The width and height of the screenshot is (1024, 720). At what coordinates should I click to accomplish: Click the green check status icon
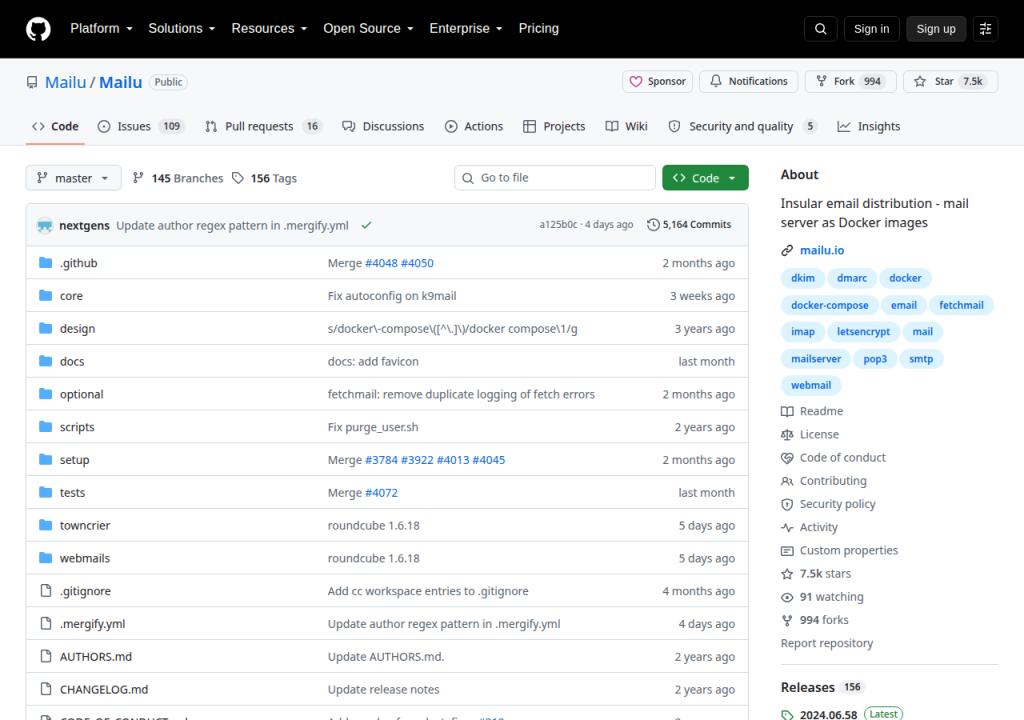366,225
